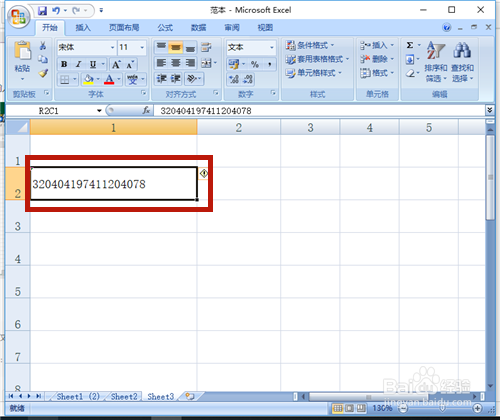Align text to top of cell

161,47
